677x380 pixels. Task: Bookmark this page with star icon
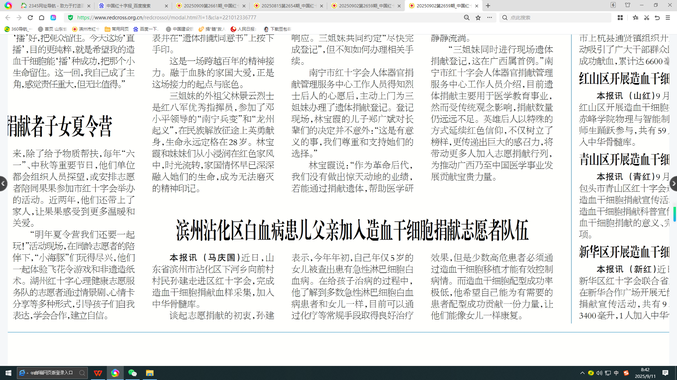click(478, 18)
